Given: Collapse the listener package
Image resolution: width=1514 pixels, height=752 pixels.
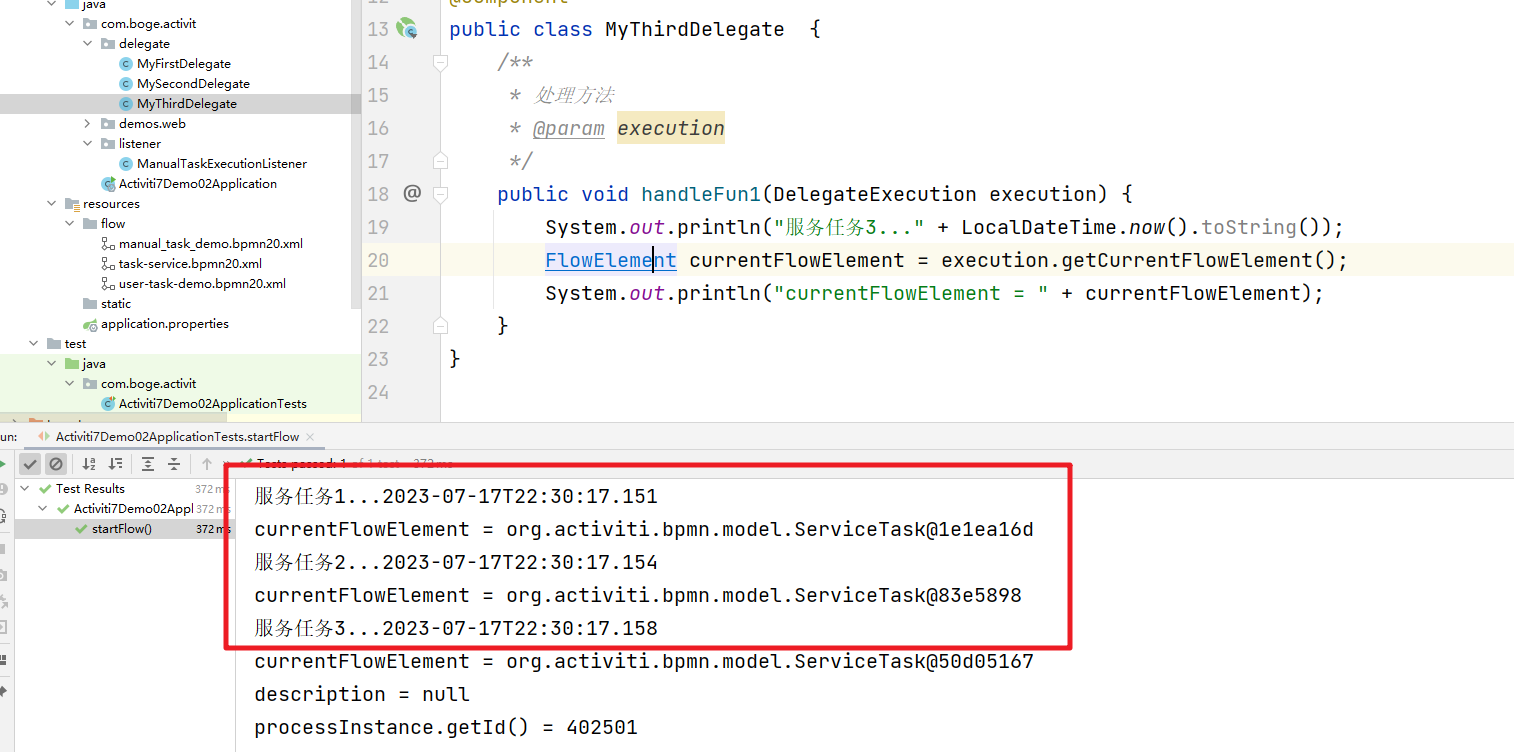Looking at the screenshot, I should click(x=88, y=144).
